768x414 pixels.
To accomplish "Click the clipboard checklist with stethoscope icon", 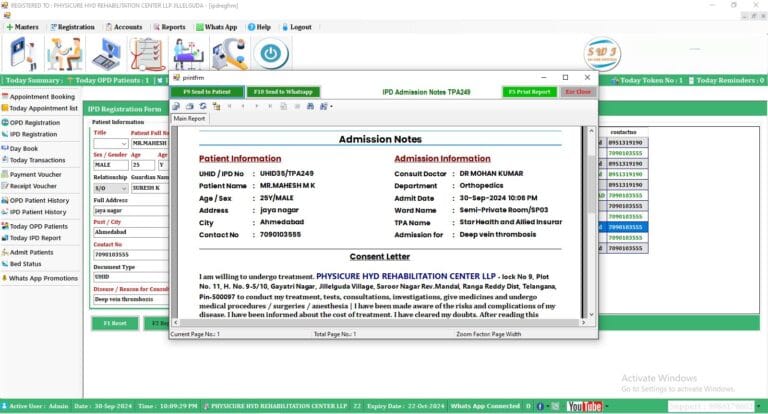I will [147, 54].
